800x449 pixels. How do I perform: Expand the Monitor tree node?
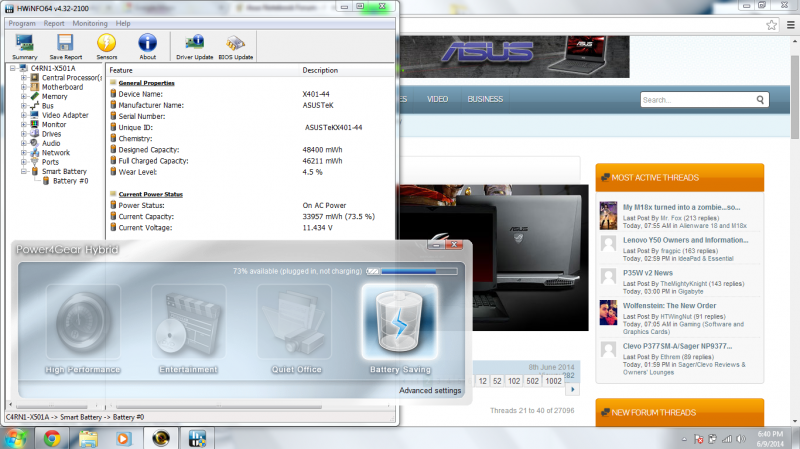[23, 124]
